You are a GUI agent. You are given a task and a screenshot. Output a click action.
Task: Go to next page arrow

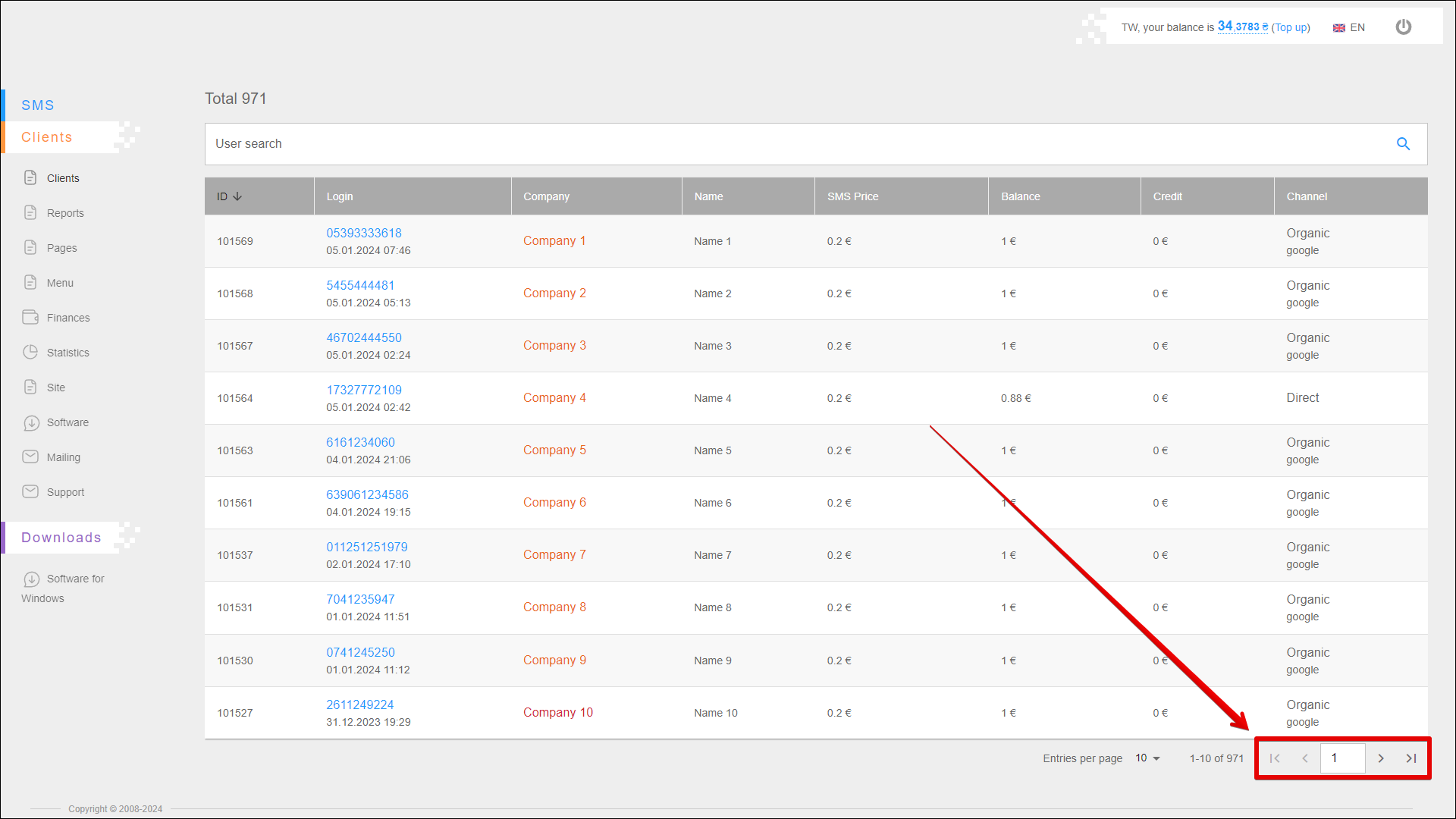point(1381,758)
